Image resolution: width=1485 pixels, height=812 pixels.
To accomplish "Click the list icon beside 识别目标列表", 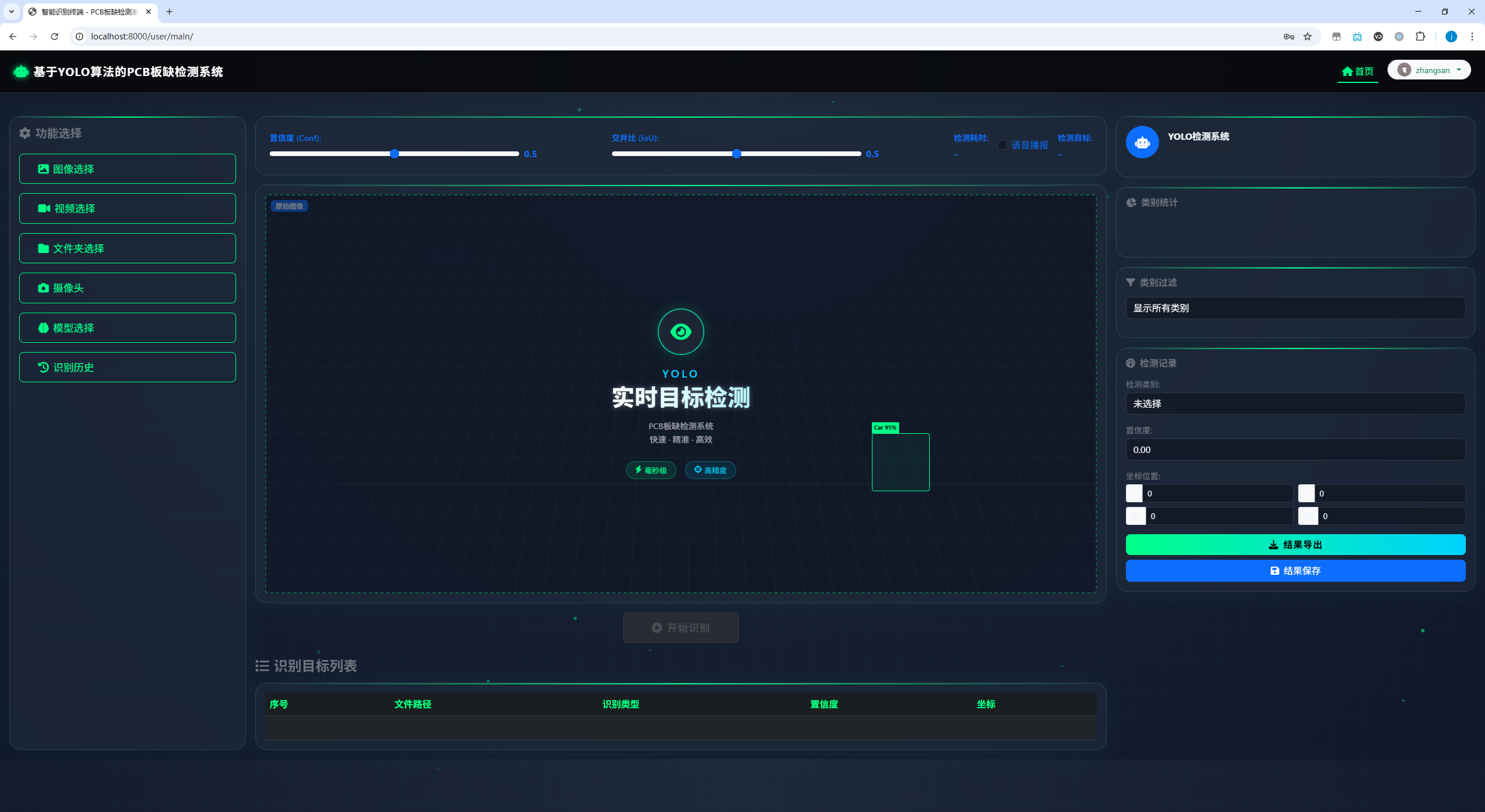I will tap(262, 666).
